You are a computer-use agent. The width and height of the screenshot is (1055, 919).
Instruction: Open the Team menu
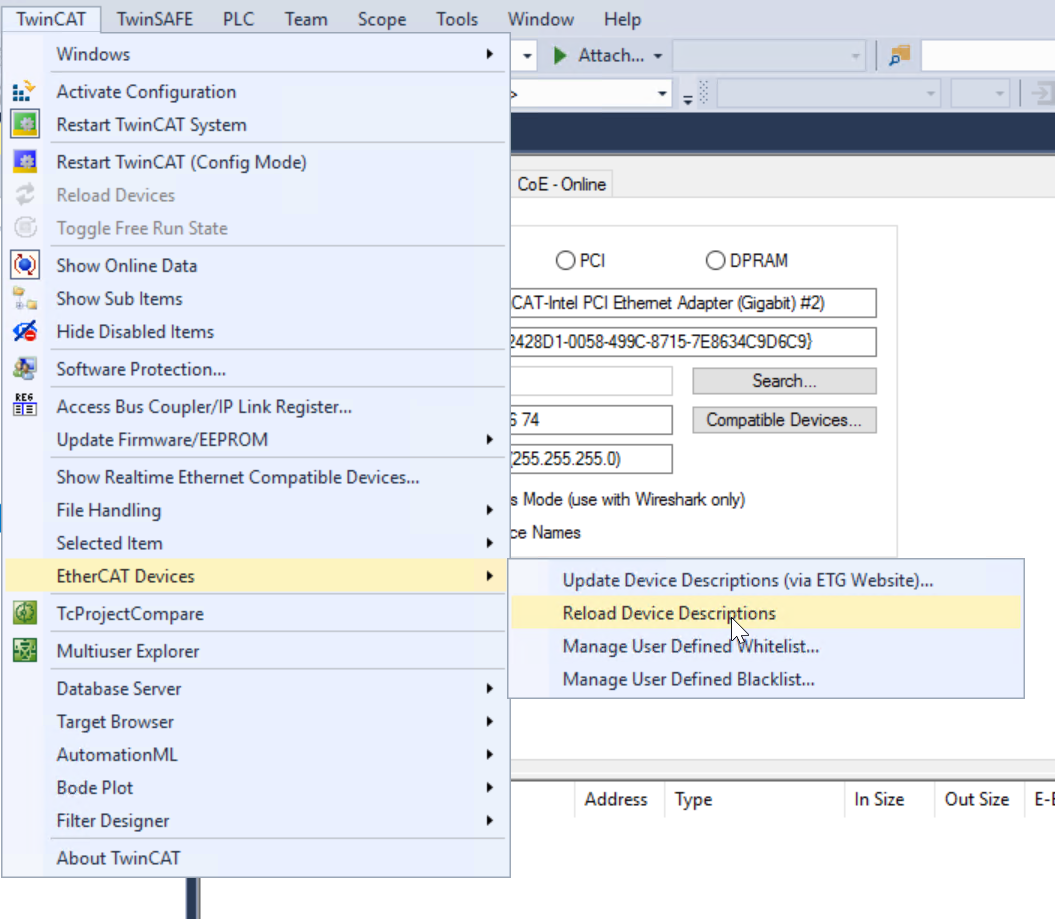305,19
